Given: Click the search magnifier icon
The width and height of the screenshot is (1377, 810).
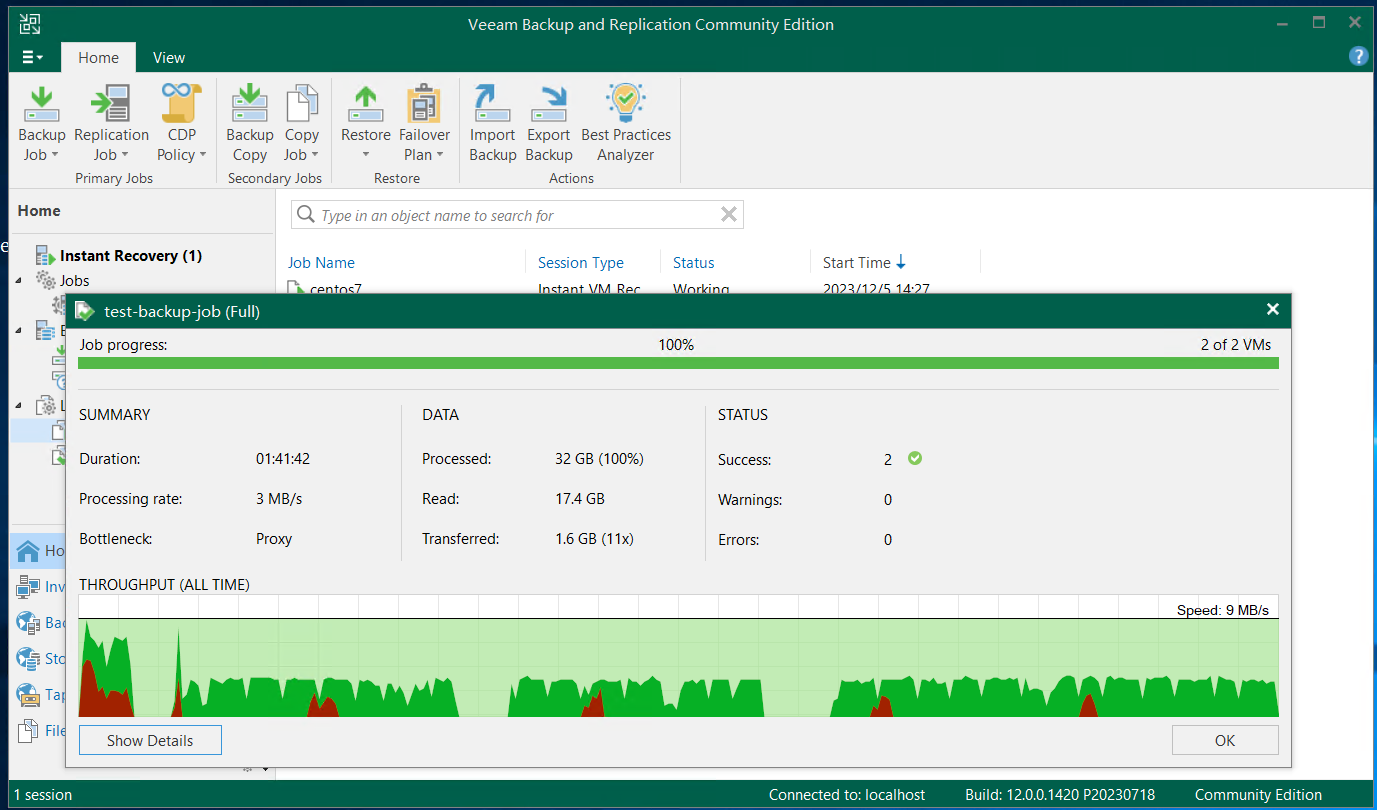Looking at the screenshot, I should tap(306, 215).
